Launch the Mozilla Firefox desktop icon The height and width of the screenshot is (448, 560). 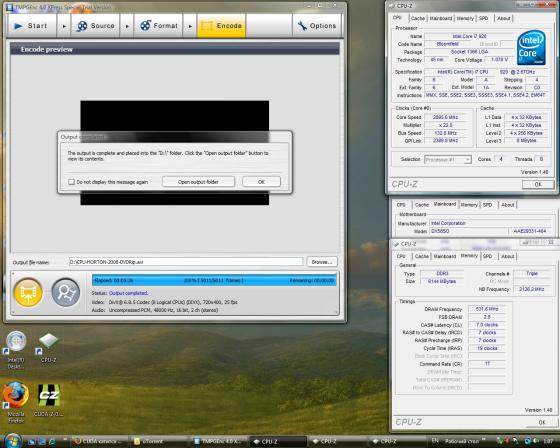pyautogui.click(x=16, y=402)
